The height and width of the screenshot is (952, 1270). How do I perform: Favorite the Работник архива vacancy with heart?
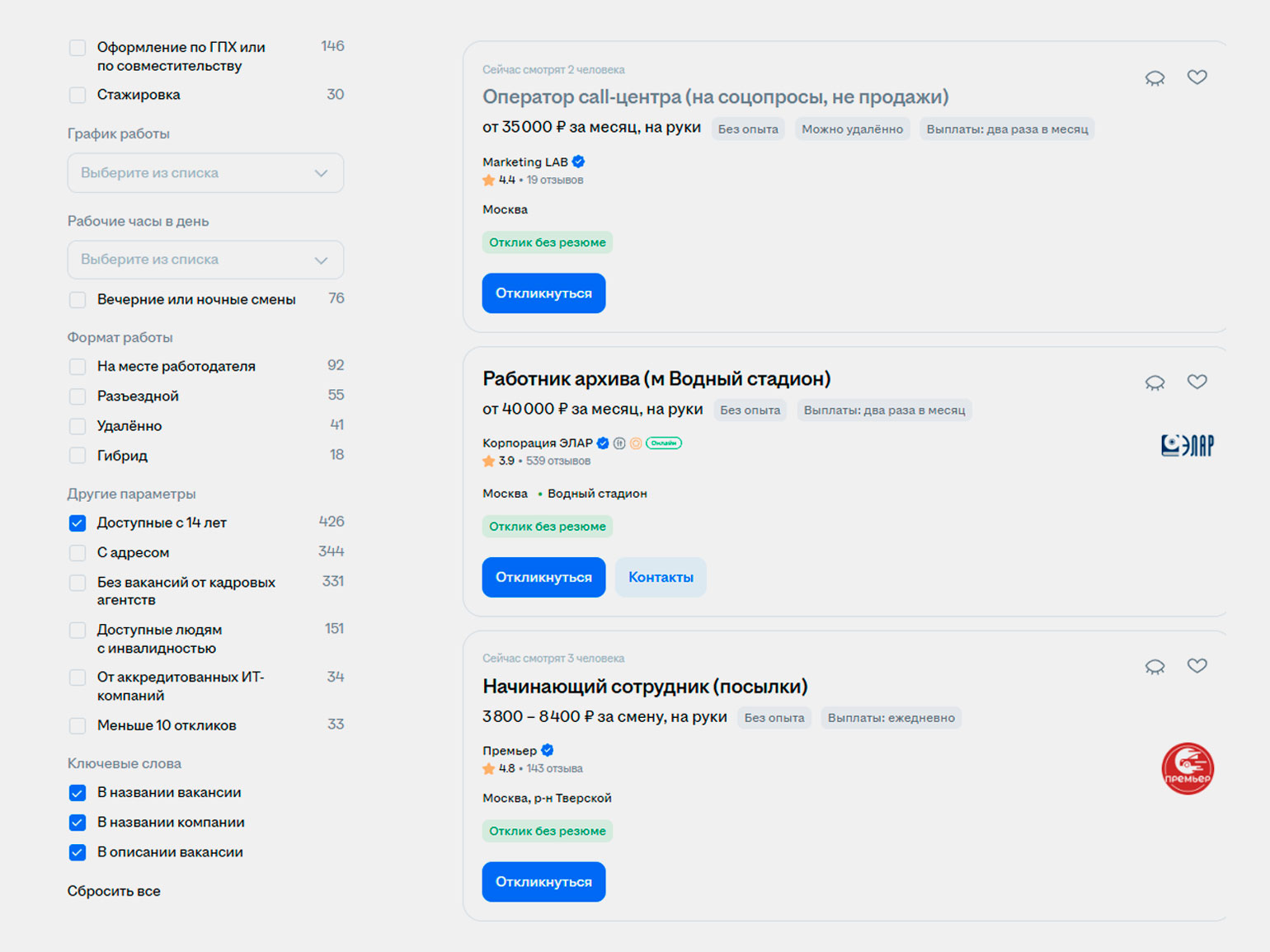pos(1197,382)
